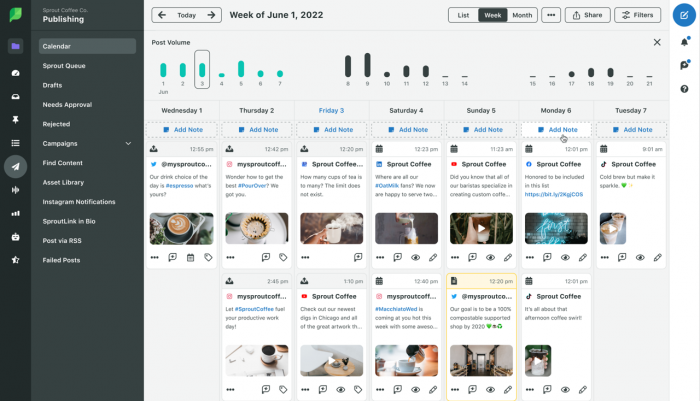This screenshot has width=700, height=401.
Task: Open tag icon on the 12:55 pm espresso post
Action: pos(208,257)
